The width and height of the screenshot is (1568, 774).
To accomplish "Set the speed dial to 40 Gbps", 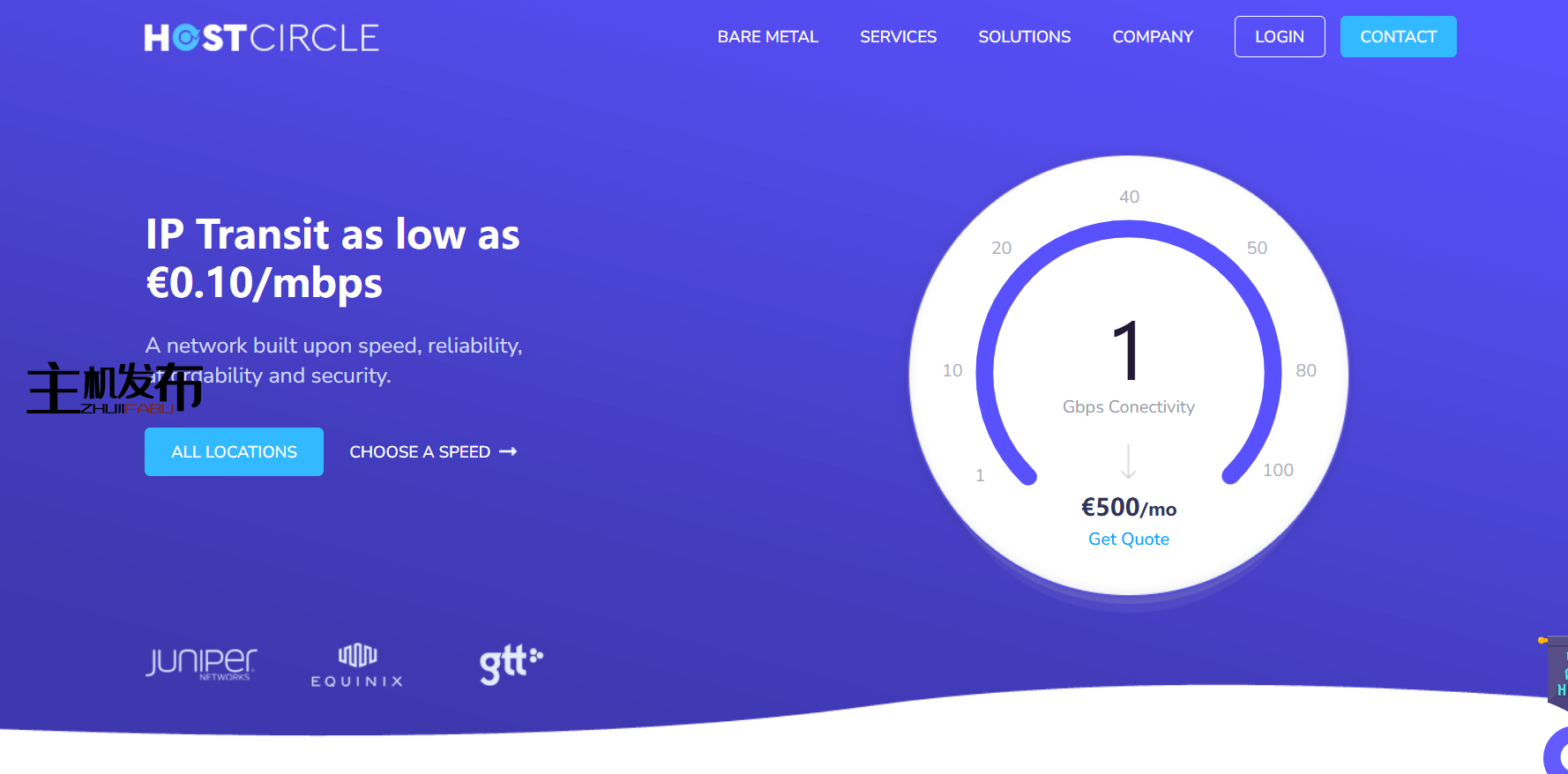I will coord(1129,197).
